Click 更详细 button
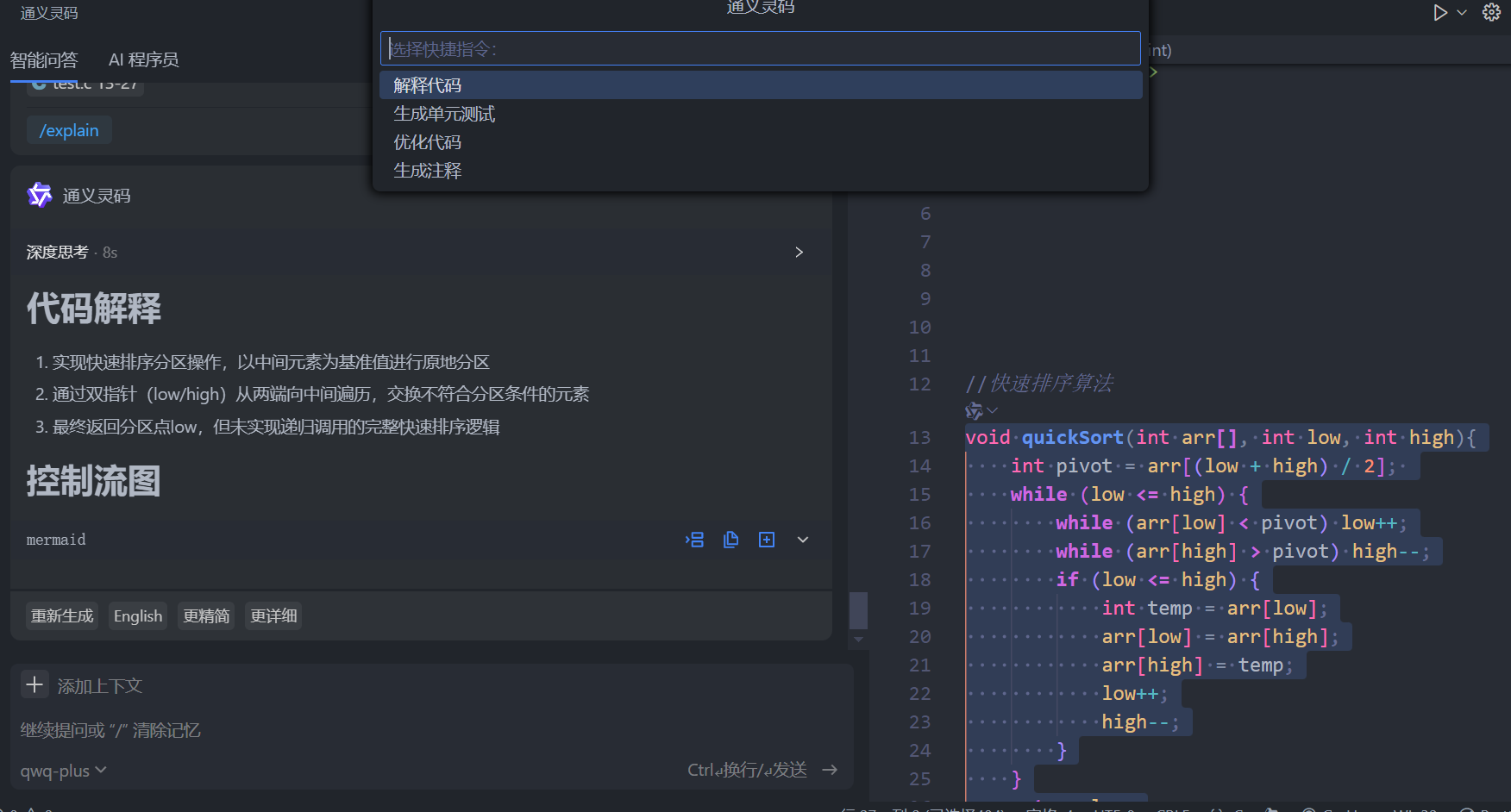1511x812 pixels. click(x=273, y=615)
